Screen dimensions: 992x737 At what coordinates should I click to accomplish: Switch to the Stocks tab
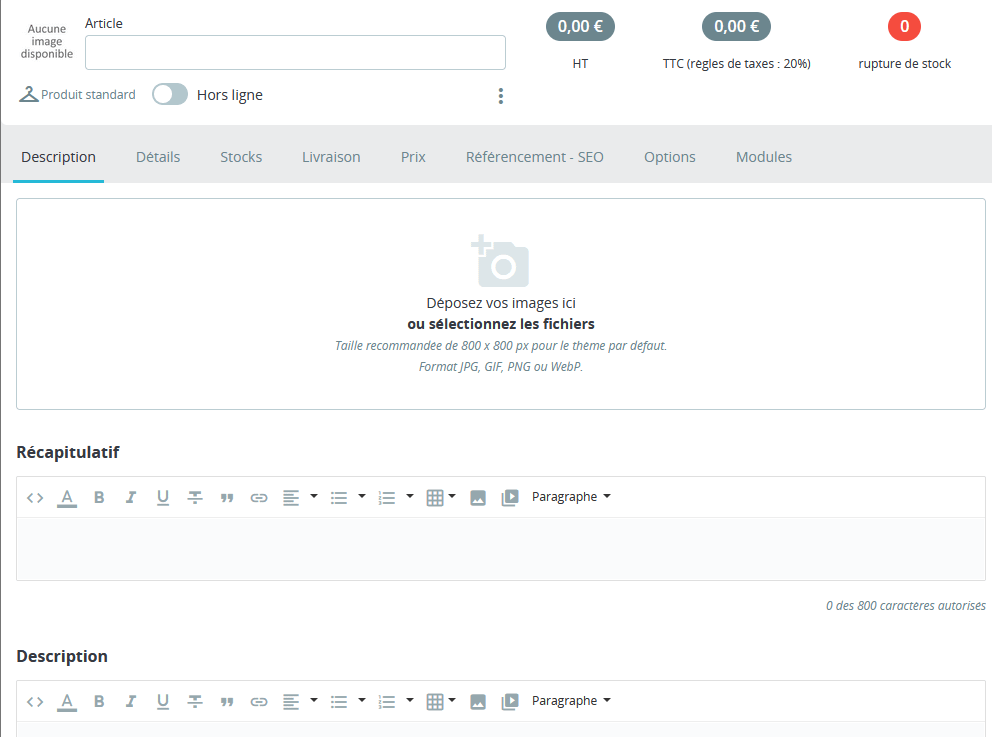coord(241,157)
